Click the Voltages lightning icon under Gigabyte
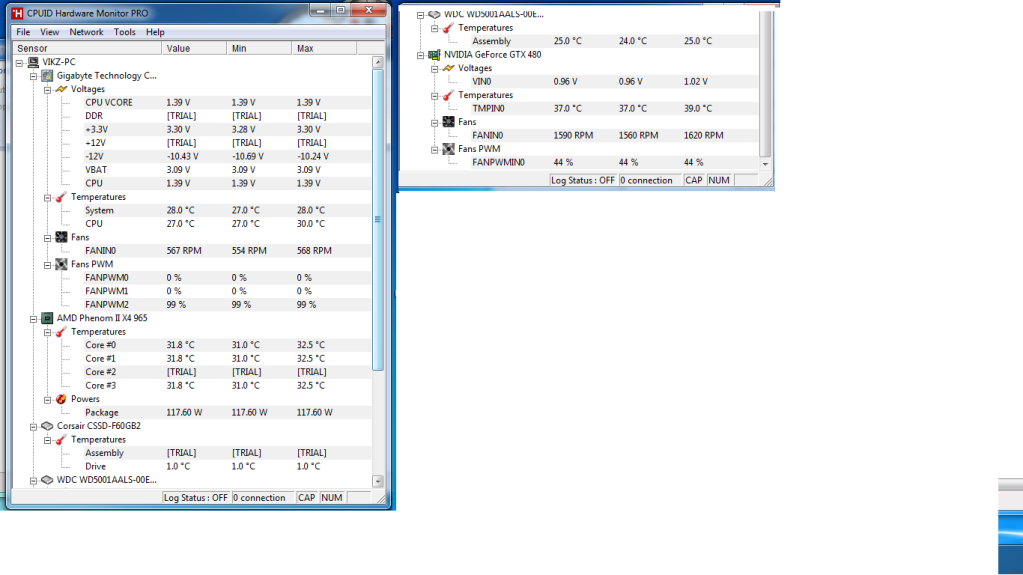The width and height of the screenshot is (1023, 575). 61,89
